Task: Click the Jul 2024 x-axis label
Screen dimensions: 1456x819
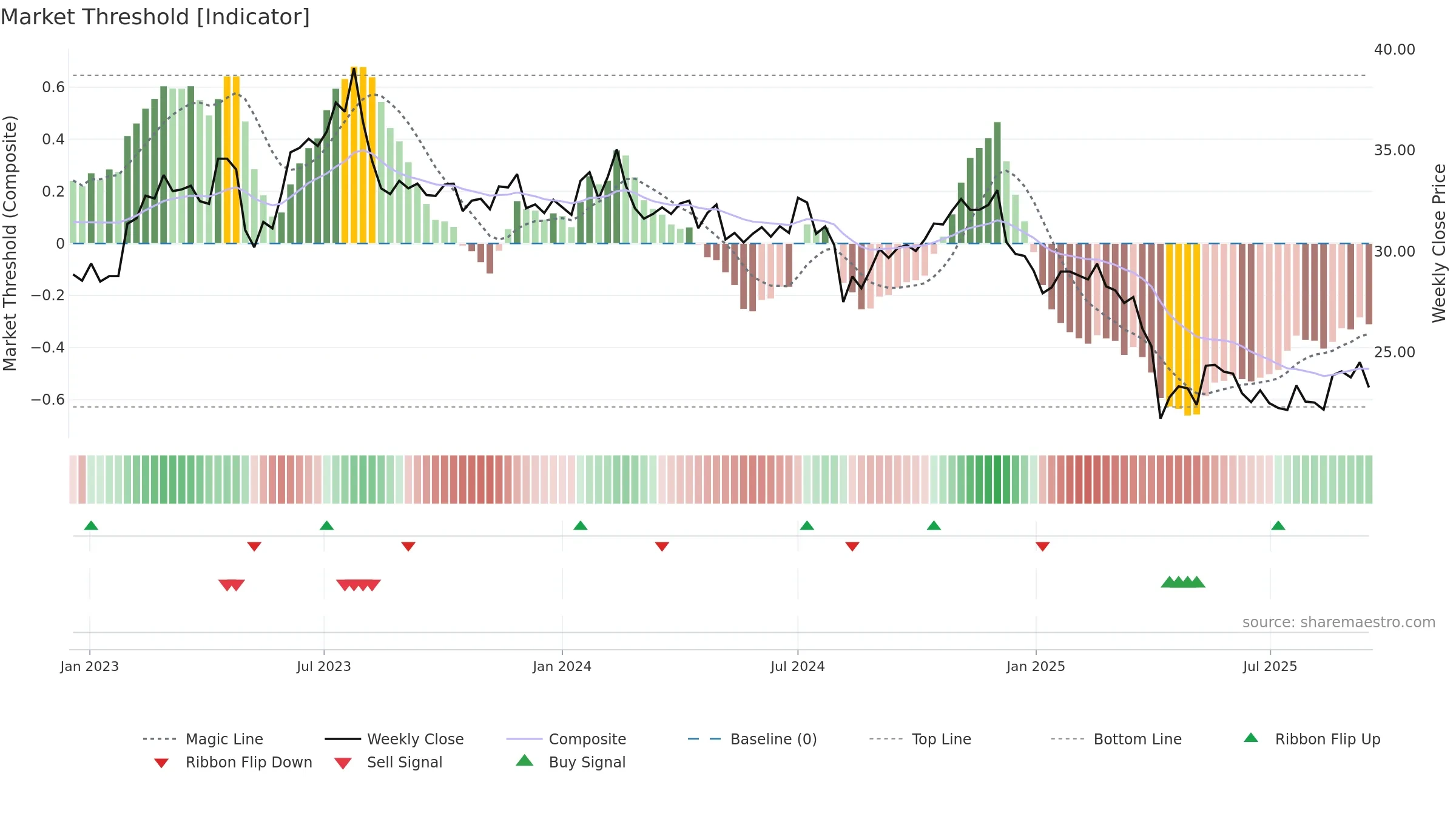Action: [x=798, y=667]
